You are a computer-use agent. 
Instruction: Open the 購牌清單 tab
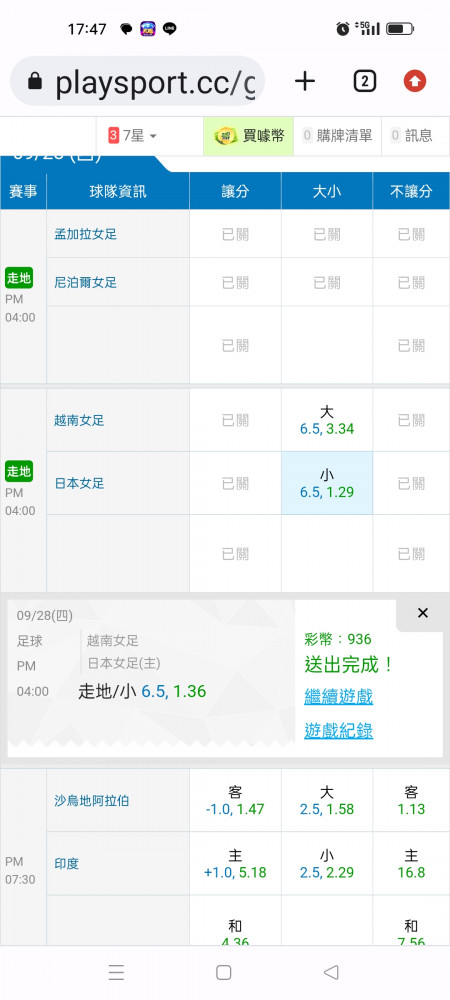337,135
